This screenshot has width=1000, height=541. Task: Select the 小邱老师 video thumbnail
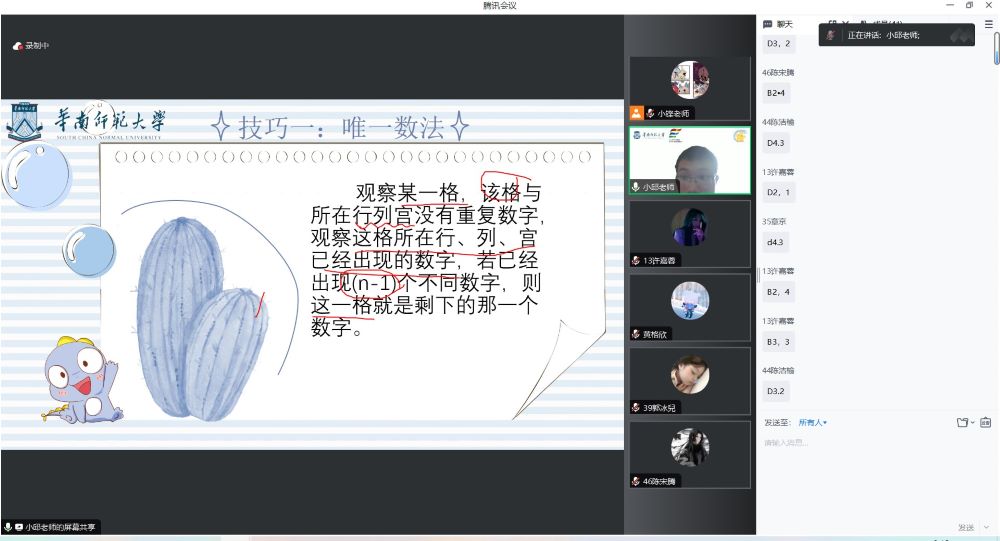pos(689,160)
